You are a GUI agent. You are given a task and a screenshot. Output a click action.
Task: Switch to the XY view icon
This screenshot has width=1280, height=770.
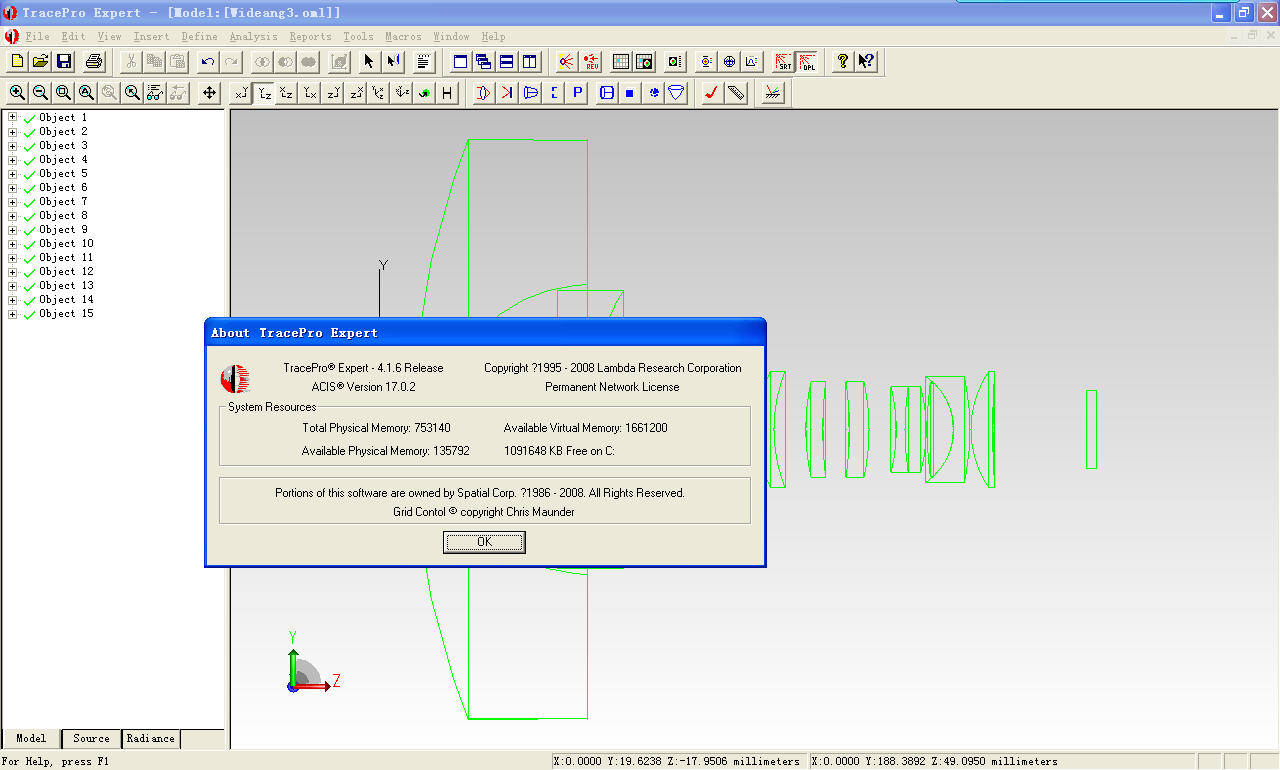(241, 92)
